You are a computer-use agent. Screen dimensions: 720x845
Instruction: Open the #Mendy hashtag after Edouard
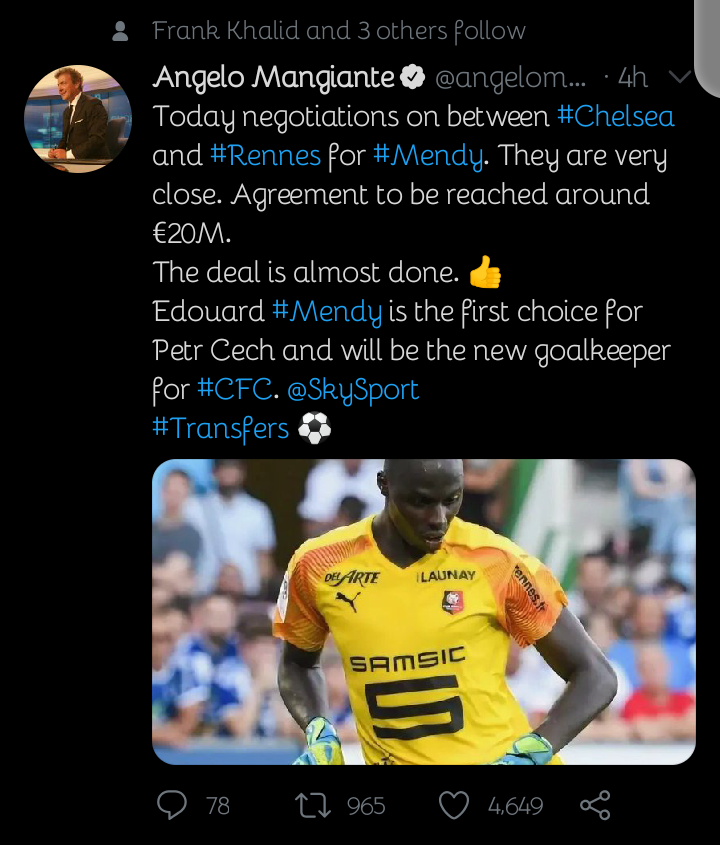(x=327, y=312)
